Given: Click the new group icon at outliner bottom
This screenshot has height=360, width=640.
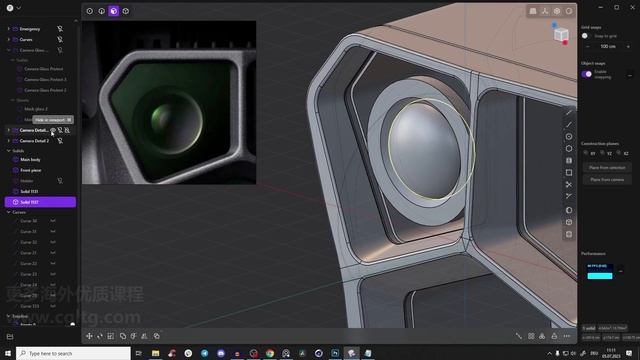Looking at the screenshot, I should click(x=10, y=336).
